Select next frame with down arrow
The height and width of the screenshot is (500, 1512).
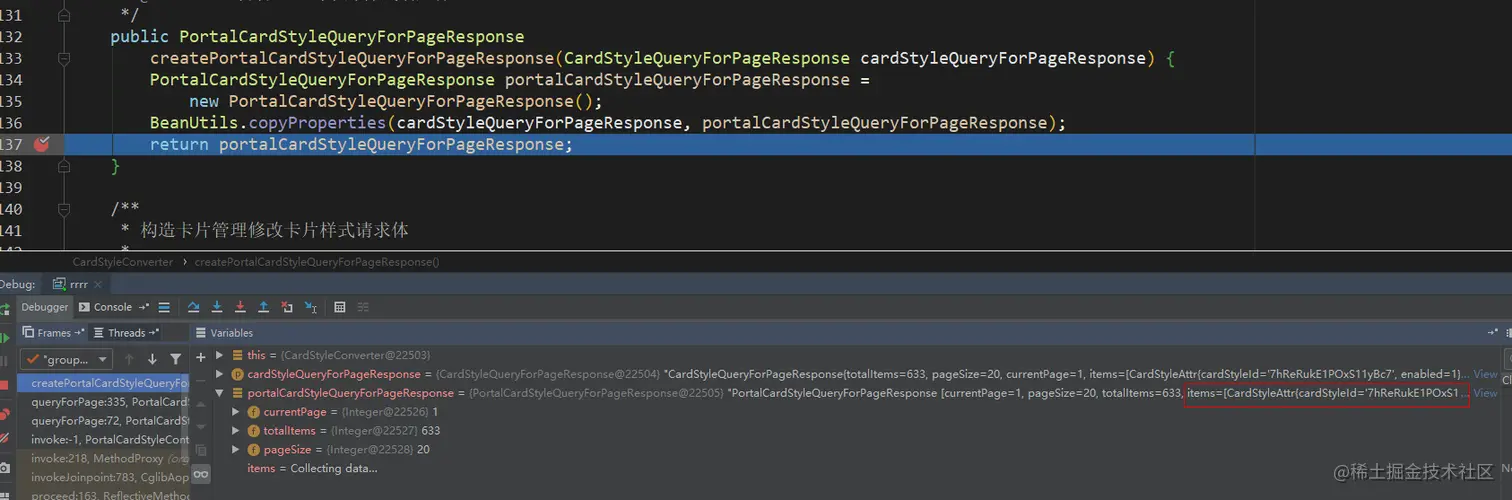click(152, 359)
